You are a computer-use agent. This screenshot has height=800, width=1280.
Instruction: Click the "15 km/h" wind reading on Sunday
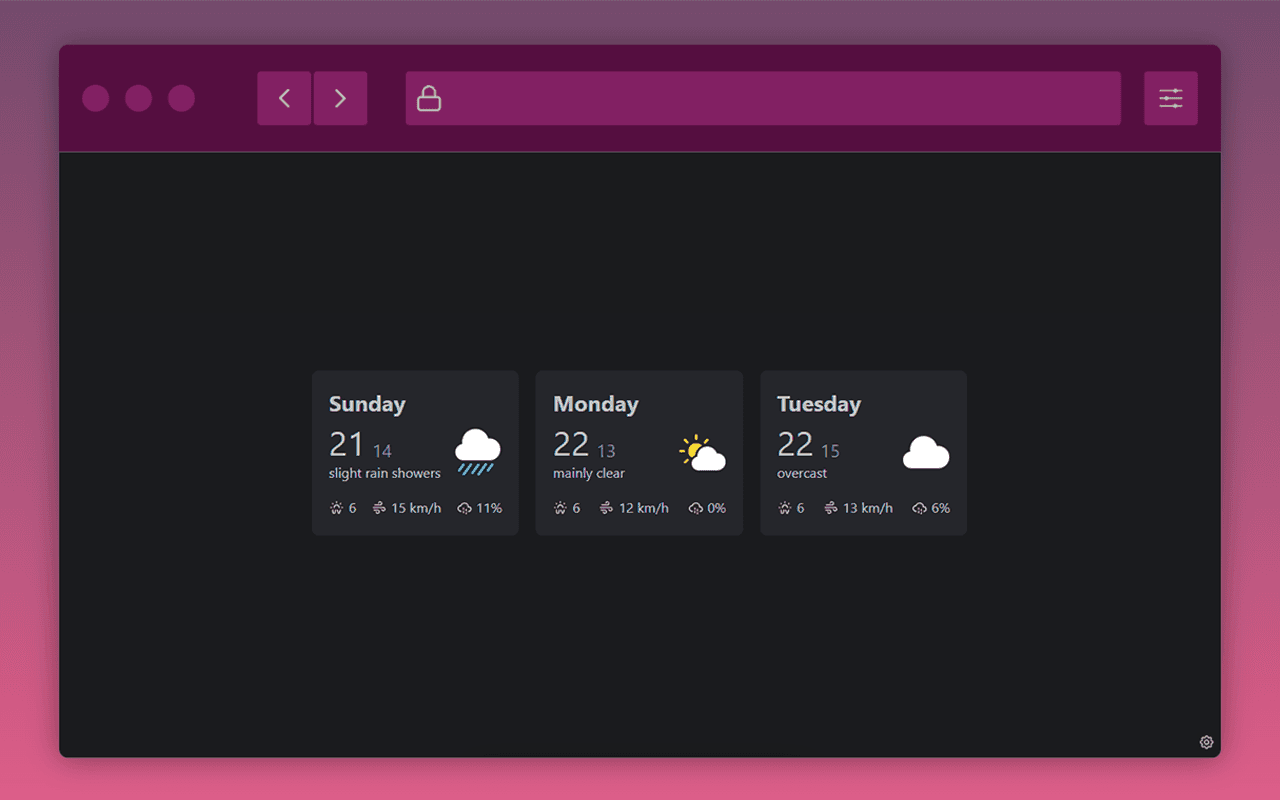[416, 508]
